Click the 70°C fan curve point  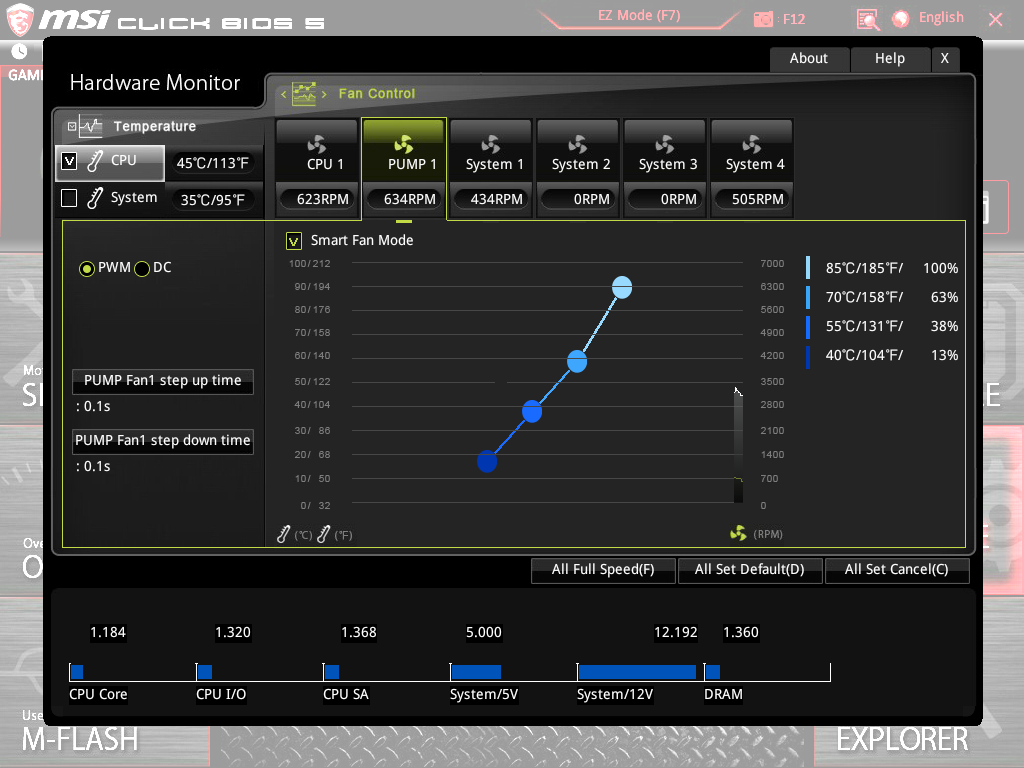point(577,361)
